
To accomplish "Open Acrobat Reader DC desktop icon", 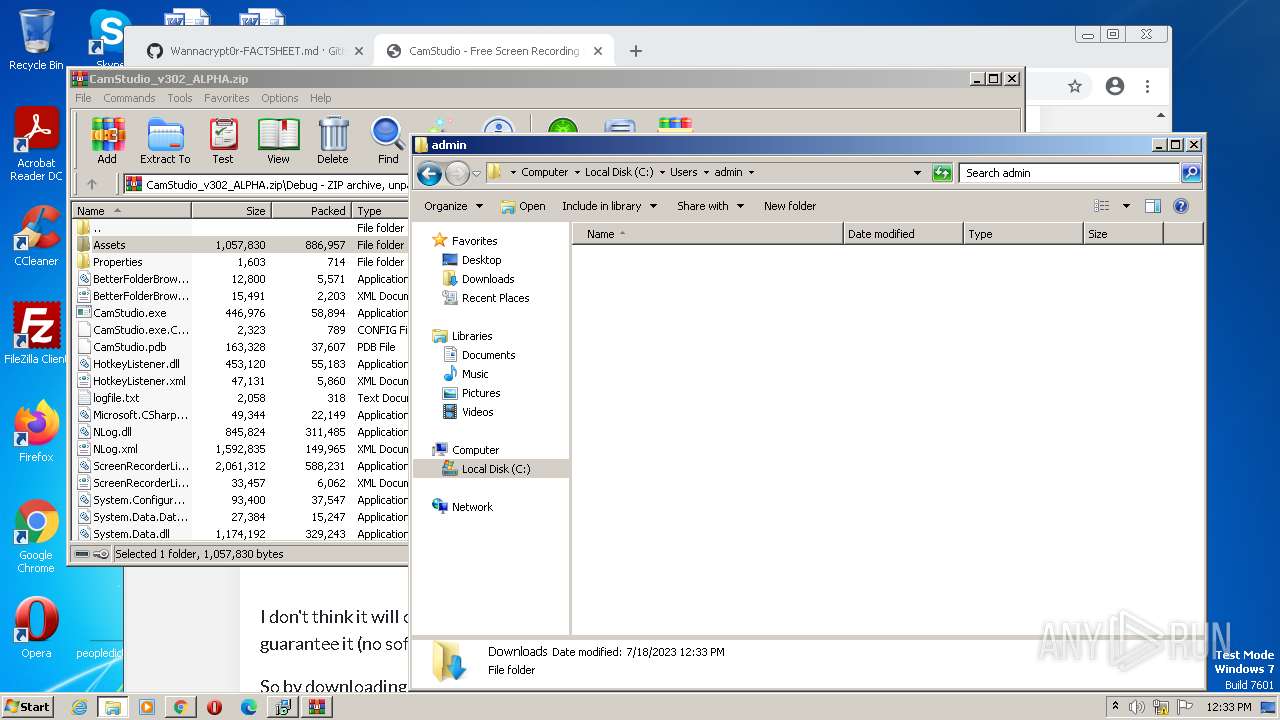I will [36, 146].
